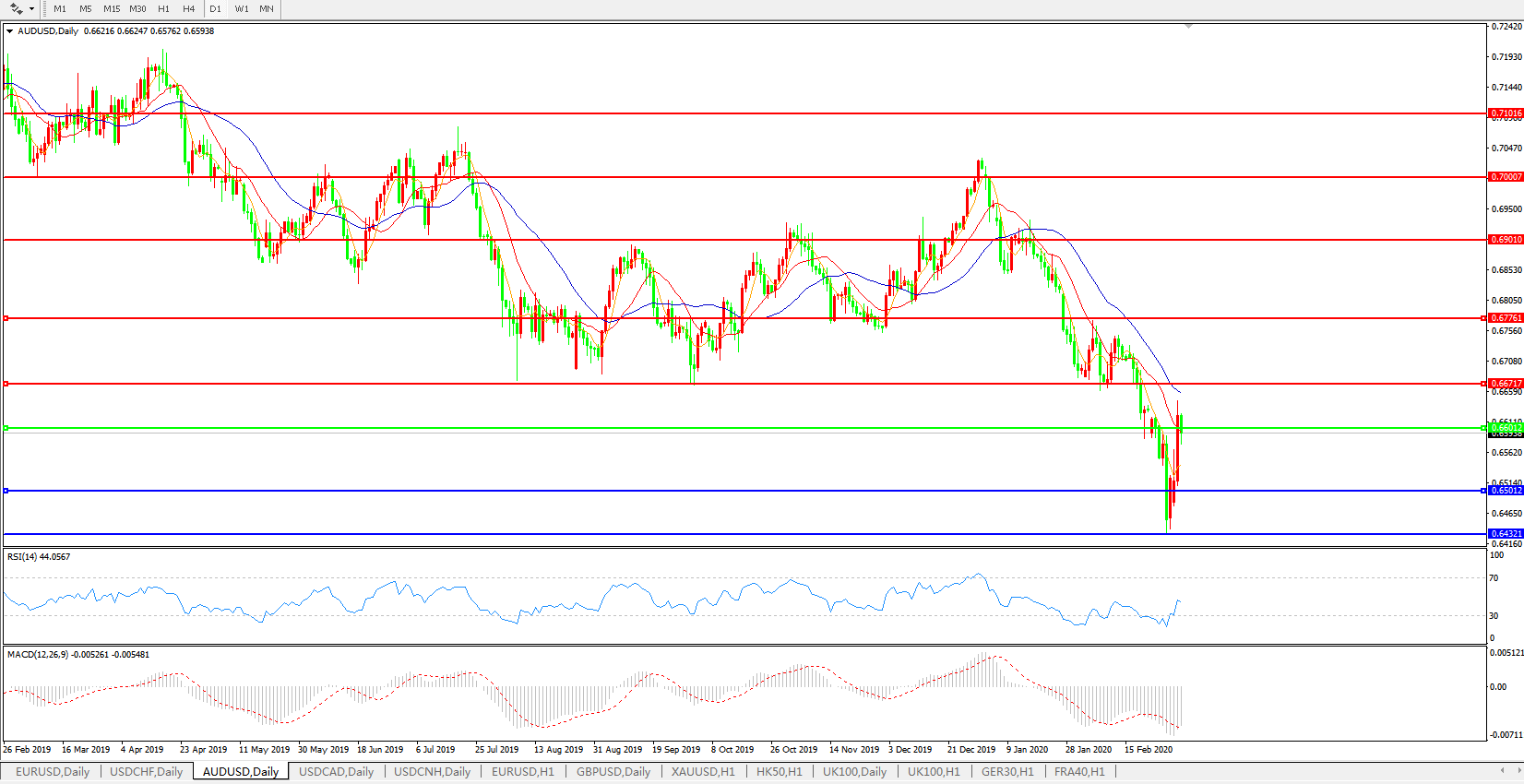Go to the FRA40,H1 chart tab
Viewport: 1524px width, 784px height.
tap(1079, 771)
